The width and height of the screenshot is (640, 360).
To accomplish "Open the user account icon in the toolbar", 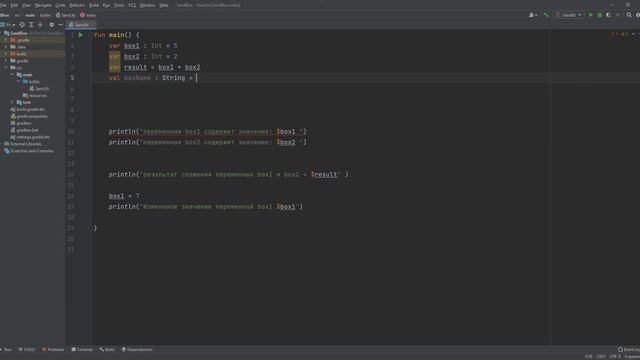I will [533, 15].
